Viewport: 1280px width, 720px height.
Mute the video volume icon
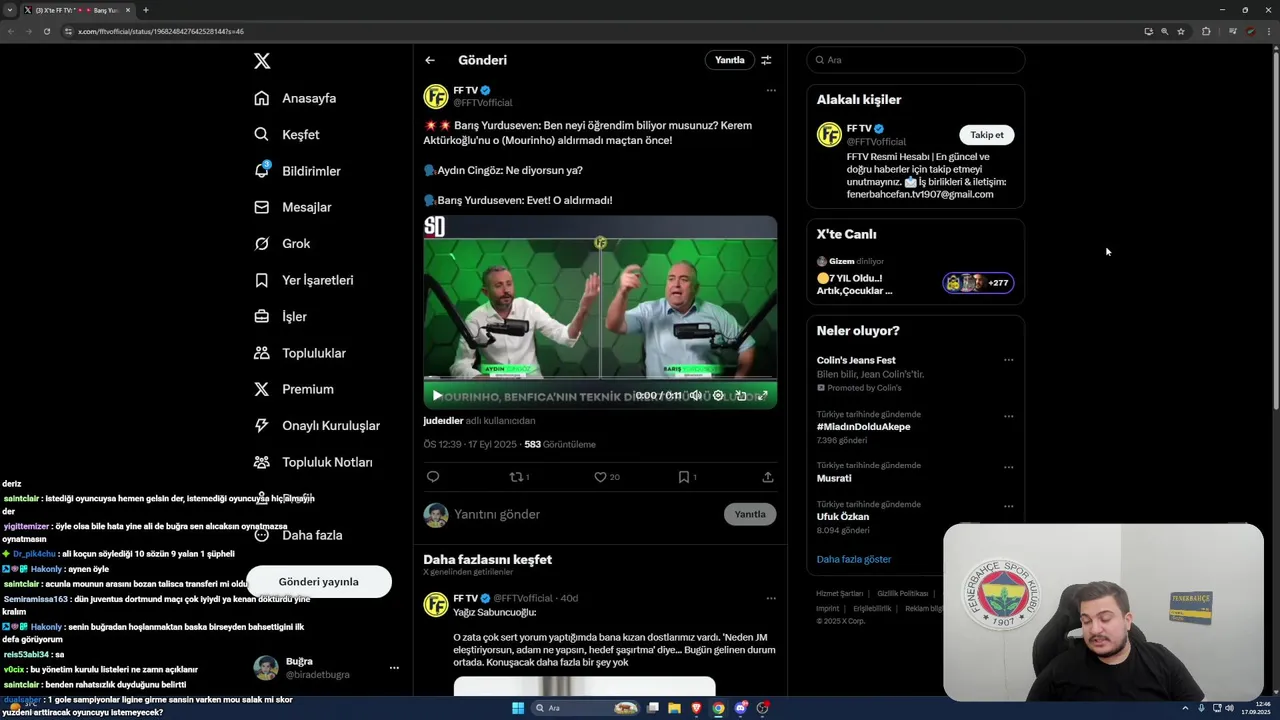[696, 396]
